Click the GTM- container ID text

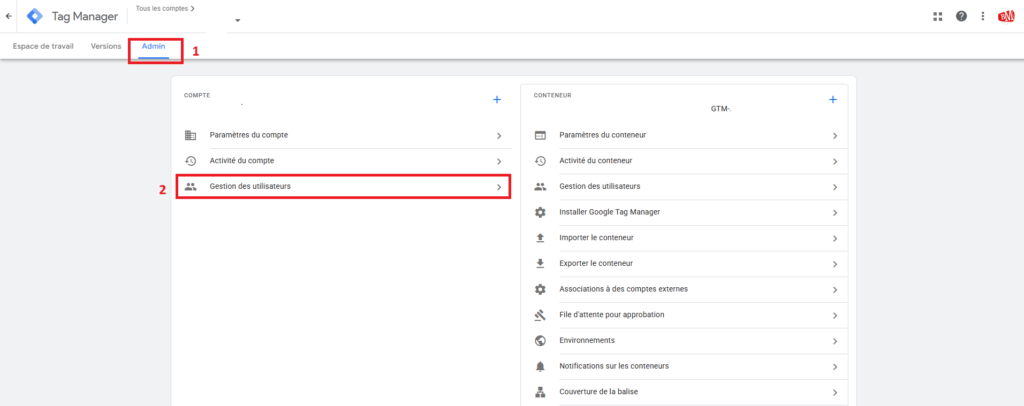(721, 110)
